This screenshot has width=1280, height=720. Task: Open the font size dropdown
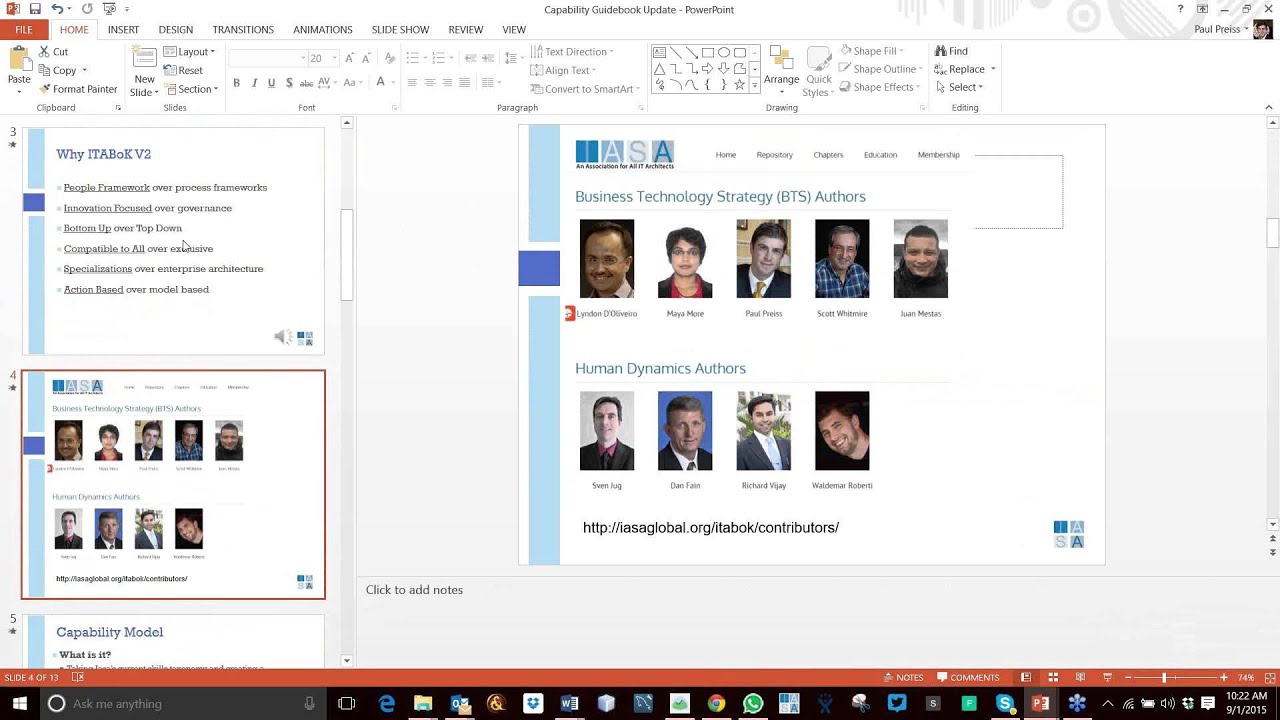coord(333,58)
